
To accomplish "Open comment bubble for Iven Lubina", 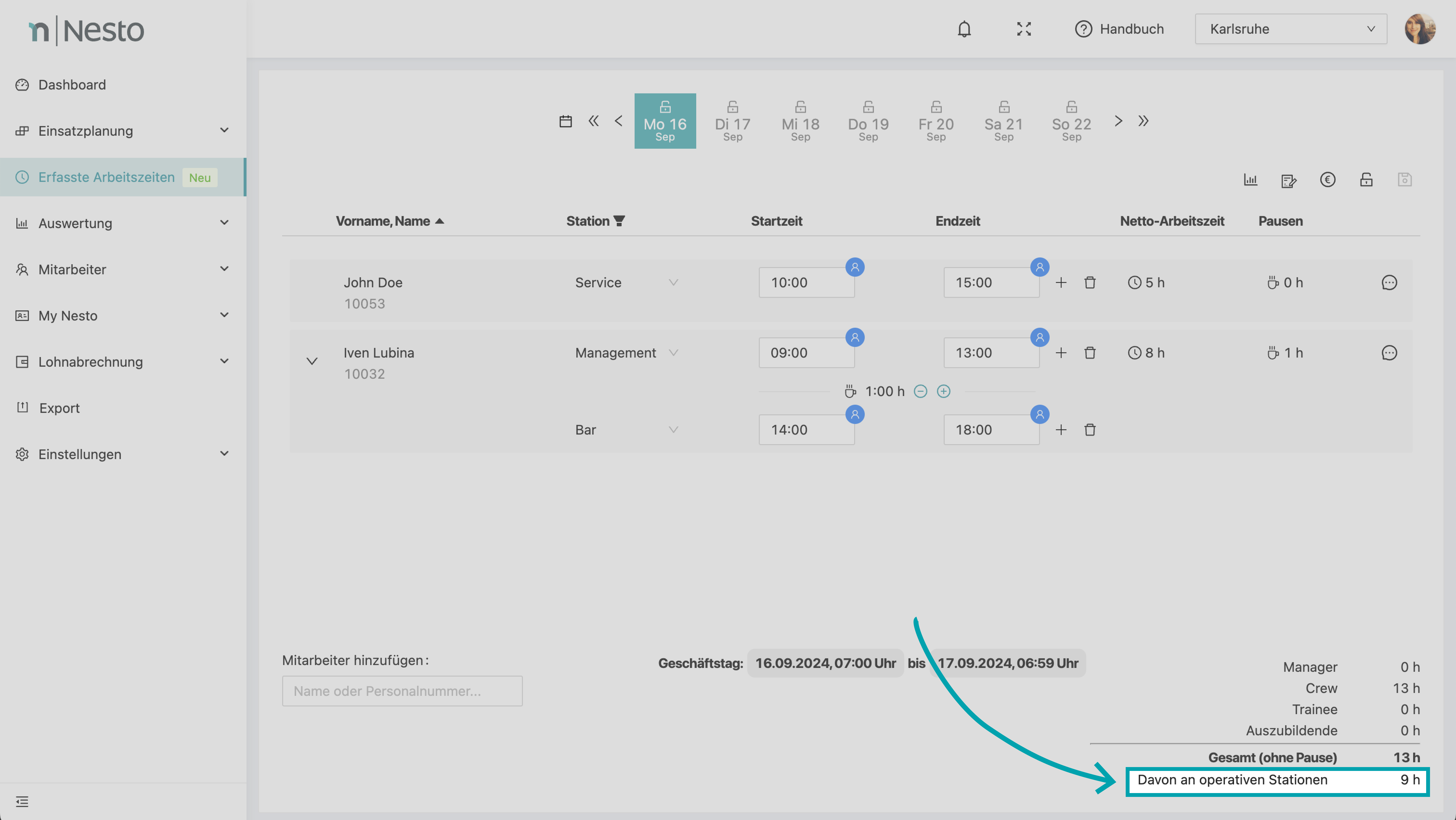I will tap(1389, 353).
